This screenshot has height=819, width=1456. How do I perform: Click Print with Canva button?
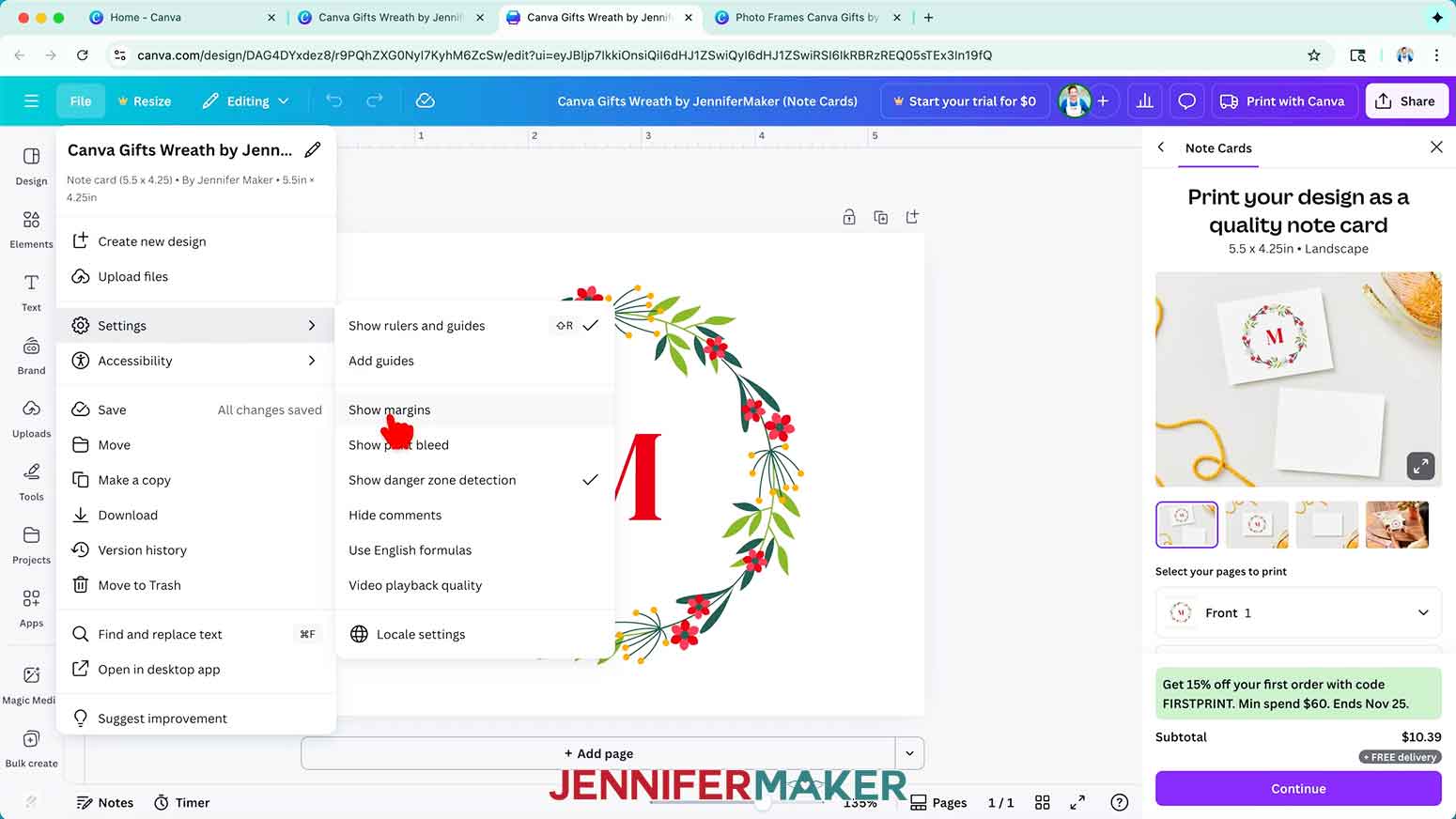point(1282,100)
